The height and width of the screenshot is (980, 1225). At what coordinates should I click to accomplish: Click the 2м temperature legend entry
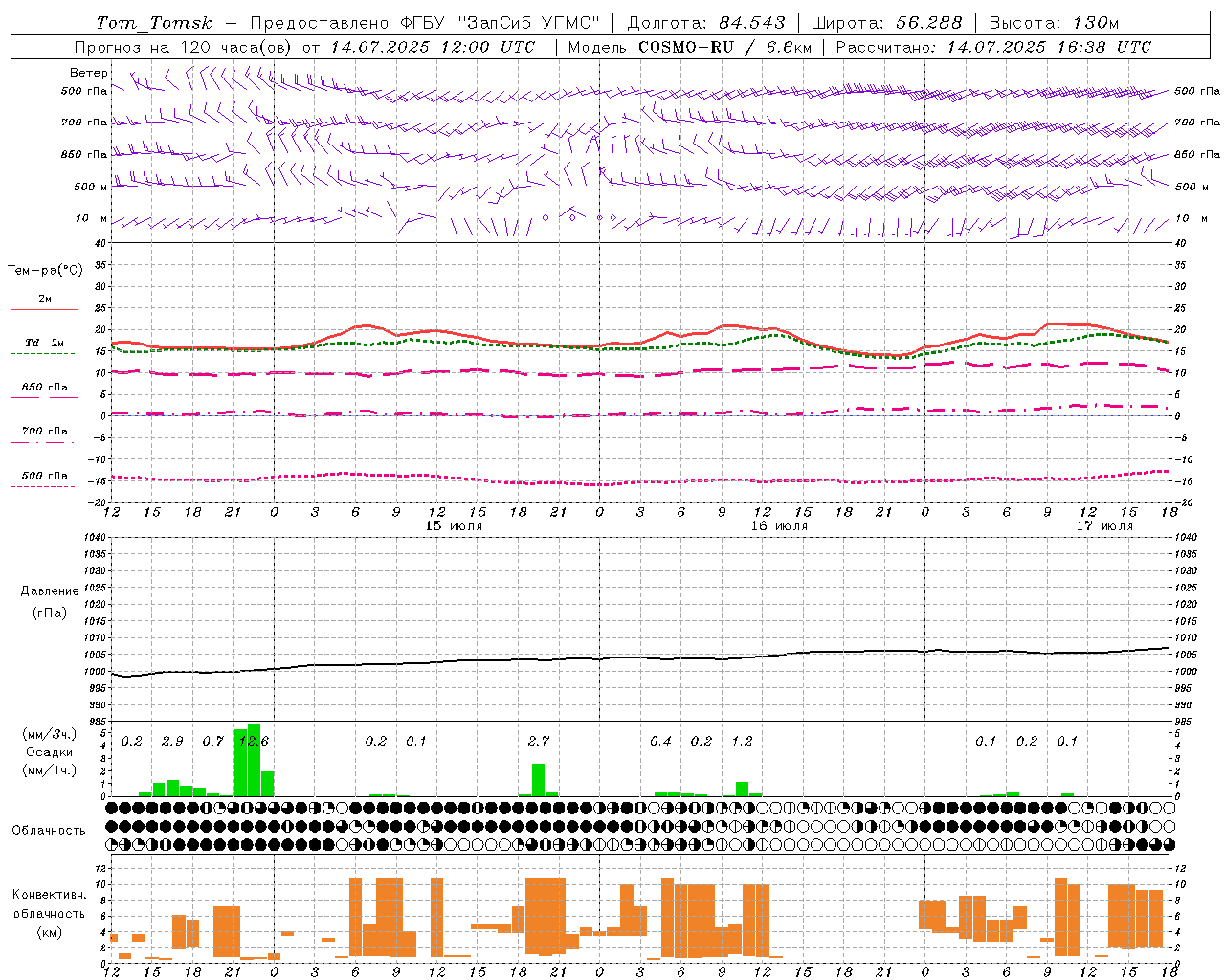45,300
